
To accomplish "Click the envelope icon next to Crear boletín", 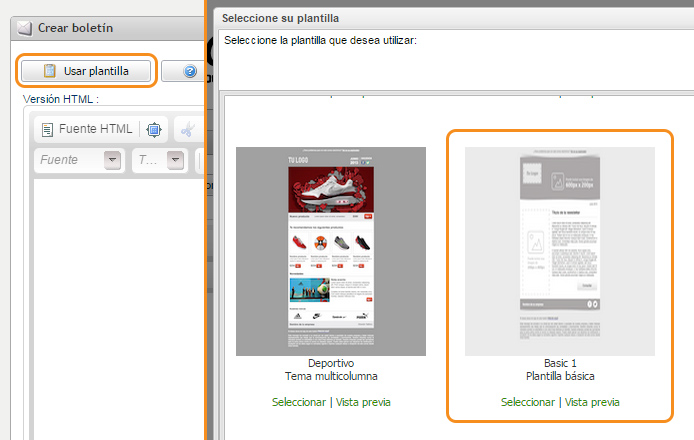I will coord(24,28).
